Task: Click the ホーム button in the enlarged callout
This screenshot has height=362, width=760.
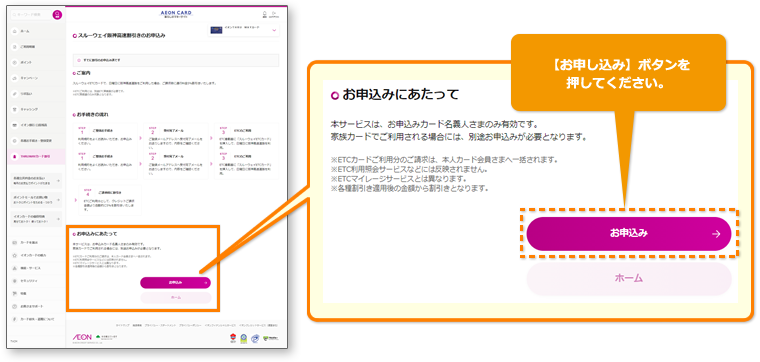Action: (629, 279)
